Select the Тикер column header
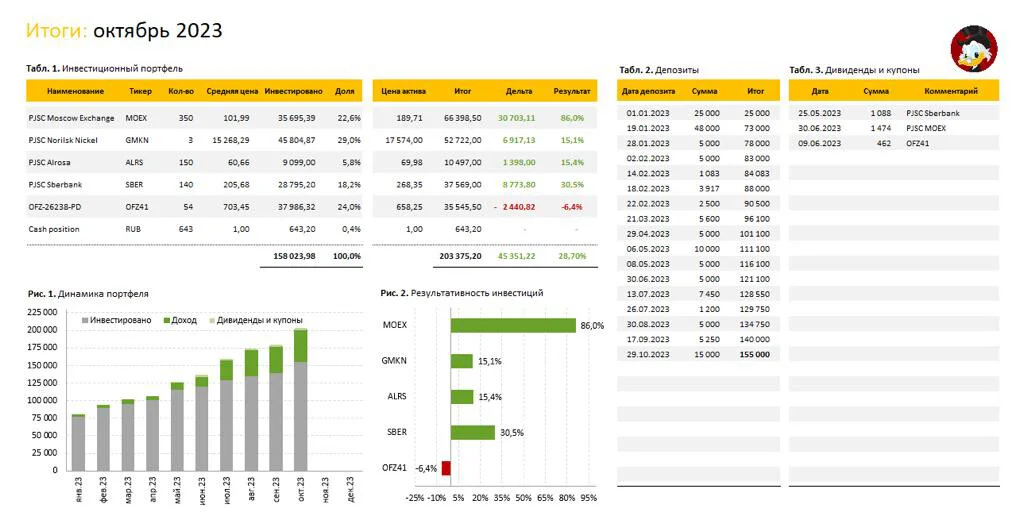Viewport: 1024px width, 524px height. (x=140, y=91)
